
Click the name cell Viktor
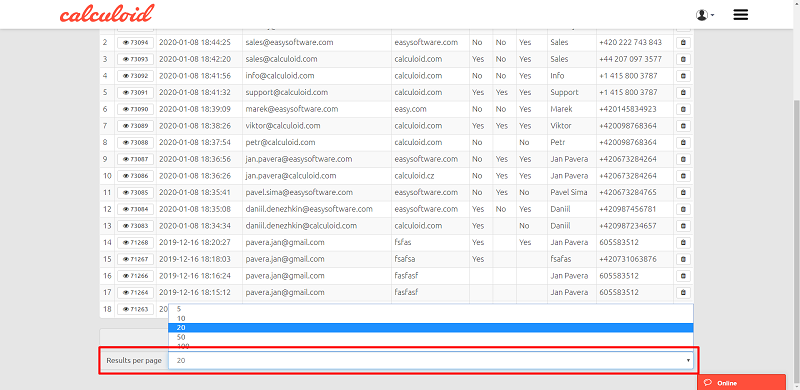(572, 126)
